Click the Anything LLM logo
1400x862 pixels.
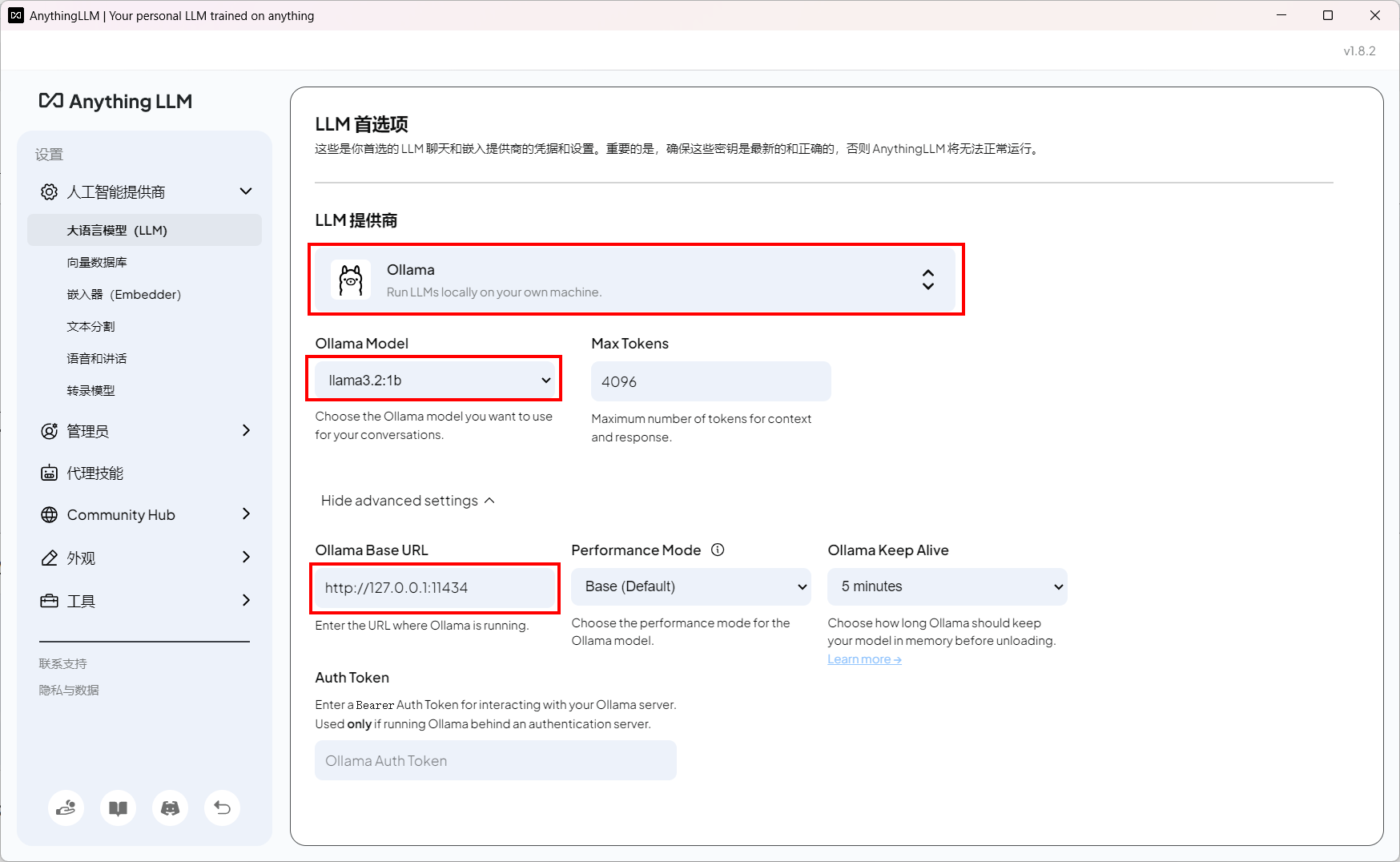115,102
